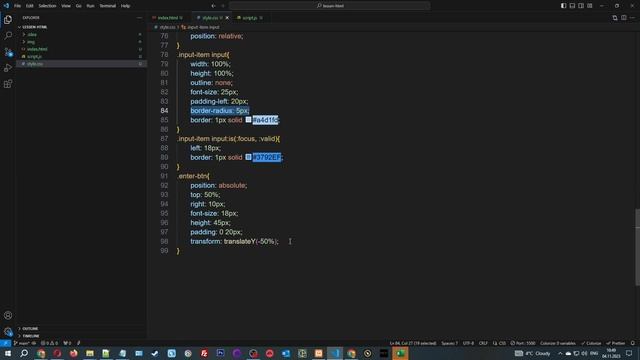Select style.css in the Explorer tree

point(35,64)
